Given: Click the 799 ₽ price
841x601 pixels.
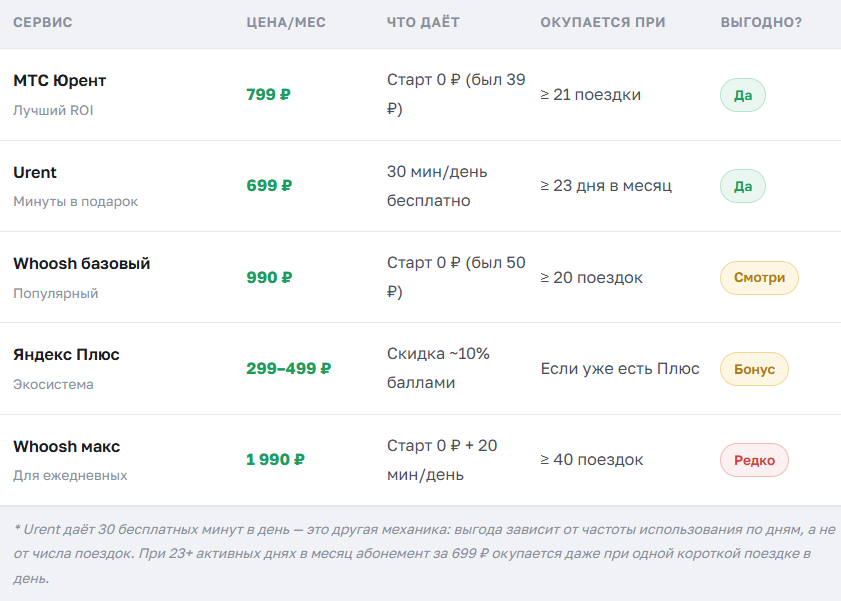Looking at the screenshot, I should coord(268,95).
